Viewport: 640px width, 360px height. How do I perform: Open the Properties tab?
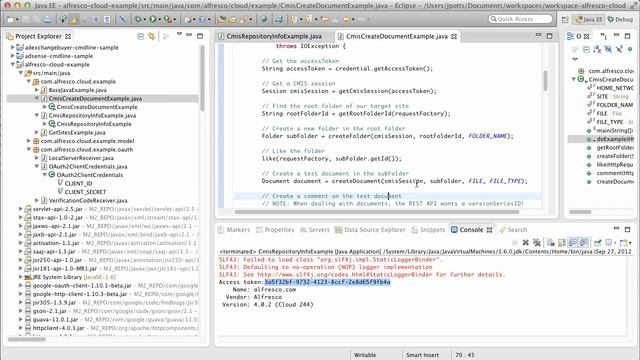pyautogui.click(x=275, y=230)
